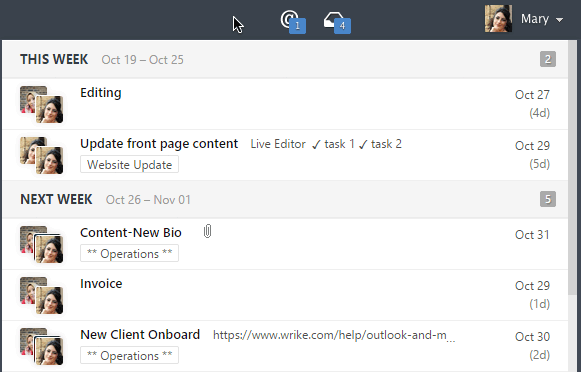
Task: Click the Mary username label
Action: 535,19
